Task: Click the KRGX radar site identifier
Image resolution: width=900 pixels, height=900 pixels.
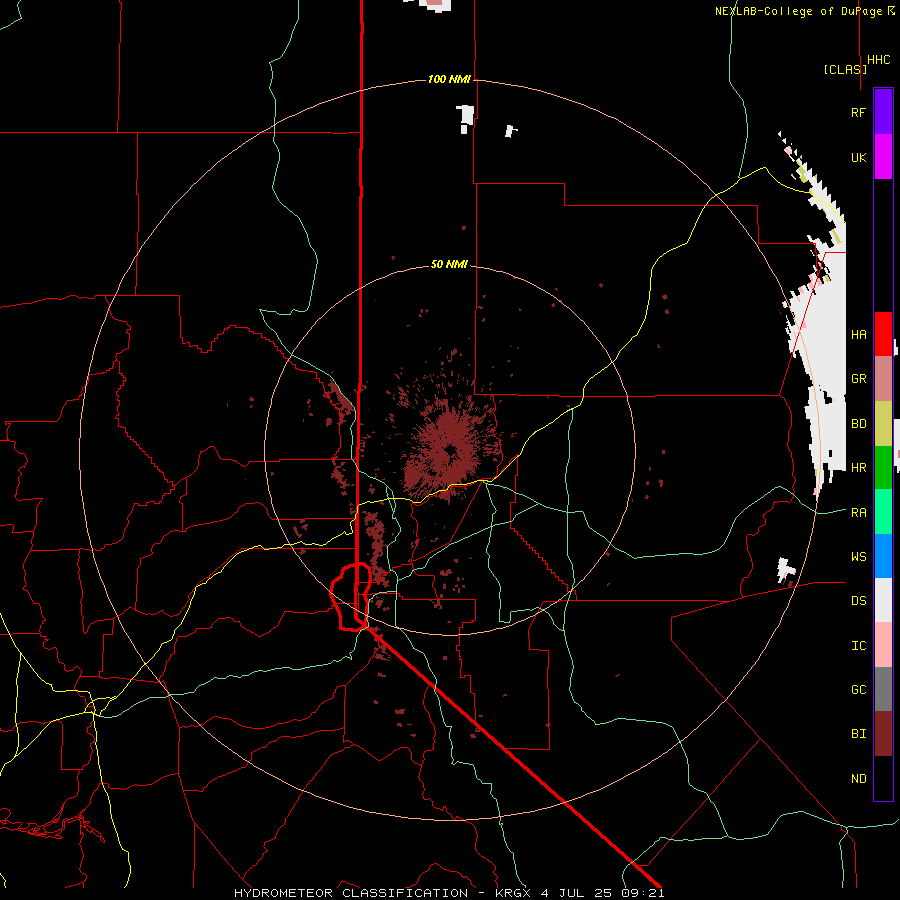Action: (x=514, y=893)
